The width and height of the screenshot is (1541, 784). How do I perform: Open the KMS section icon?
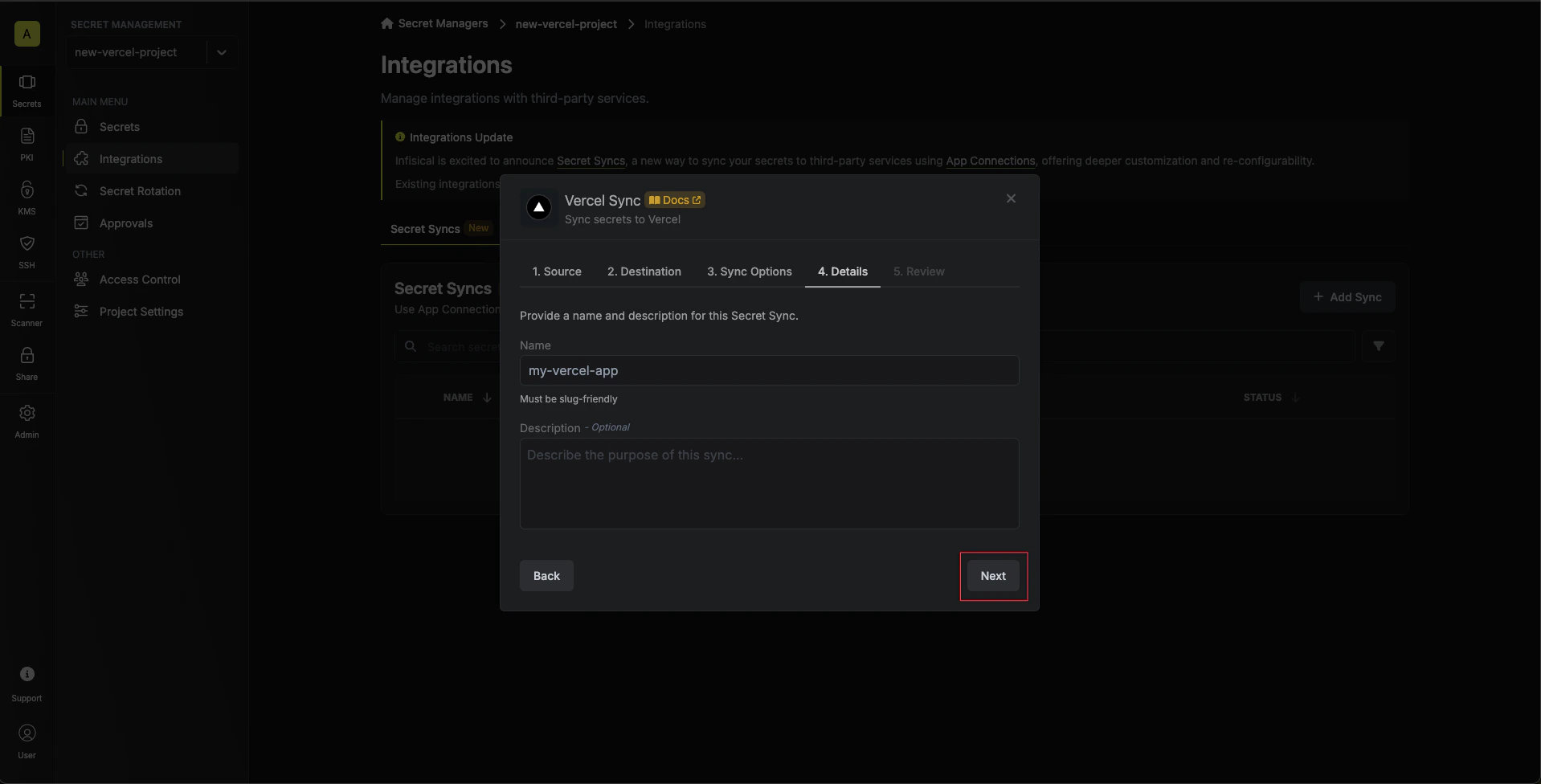tap(27, 190)
